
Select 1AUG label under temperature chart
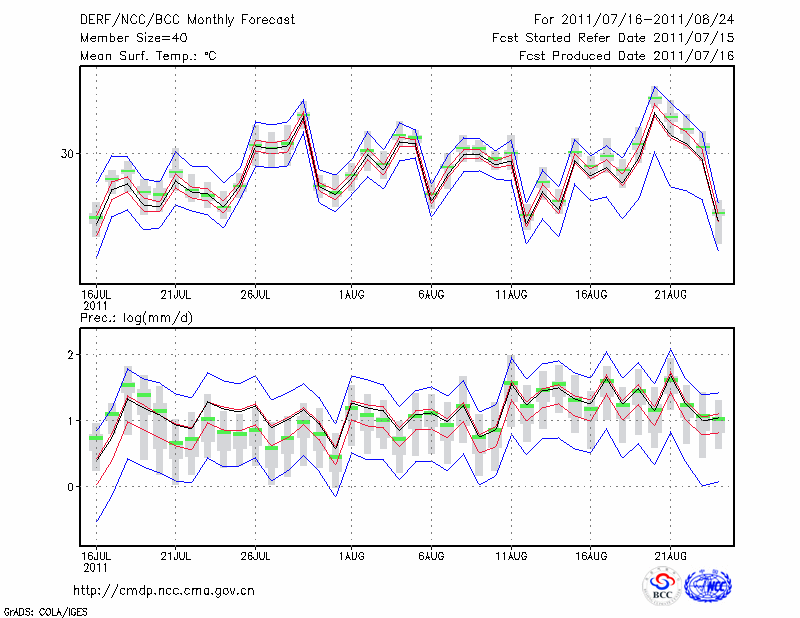coord(351,293)
